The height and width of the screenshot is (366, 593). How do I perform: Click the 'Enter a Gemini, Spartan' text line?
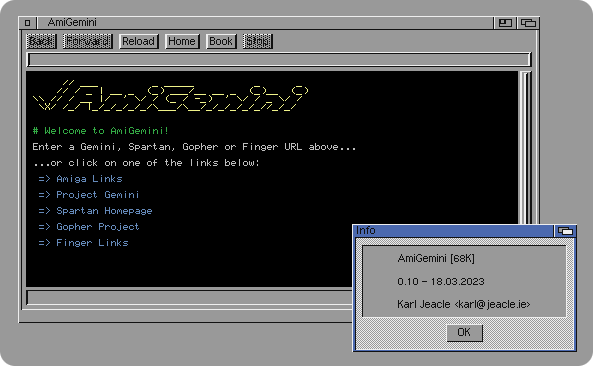tap(194, 147)
